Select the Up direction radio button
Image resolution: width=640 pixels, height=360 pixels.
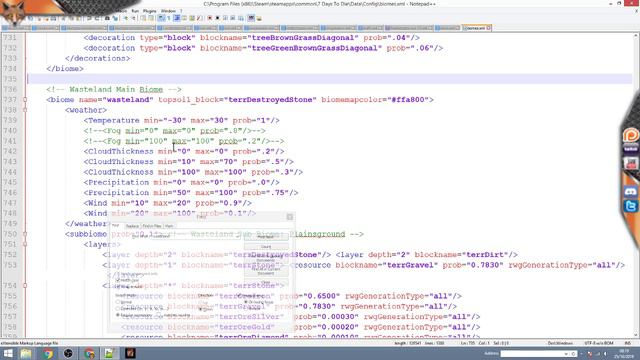[x=200, y=302]
